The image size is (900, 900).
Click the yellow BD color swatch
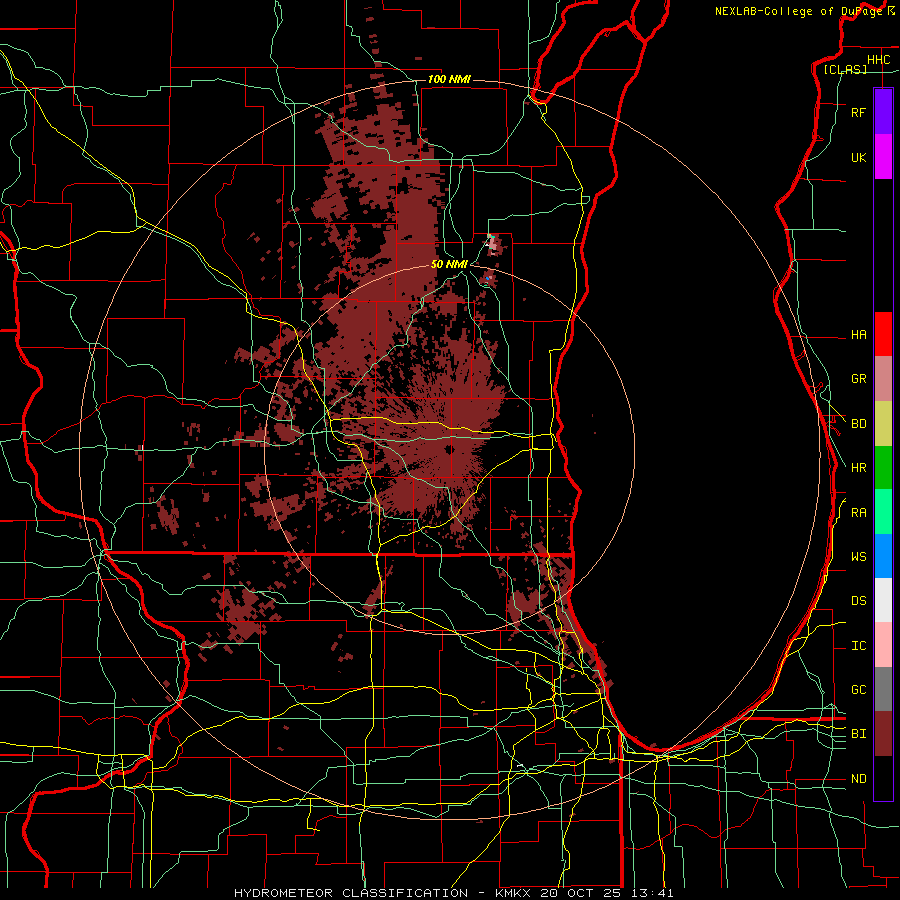(883, 423)
